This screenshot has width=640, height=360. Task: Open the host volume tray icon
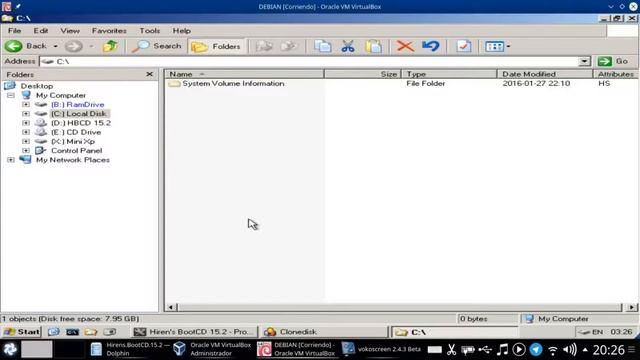[x=570, y=349]
